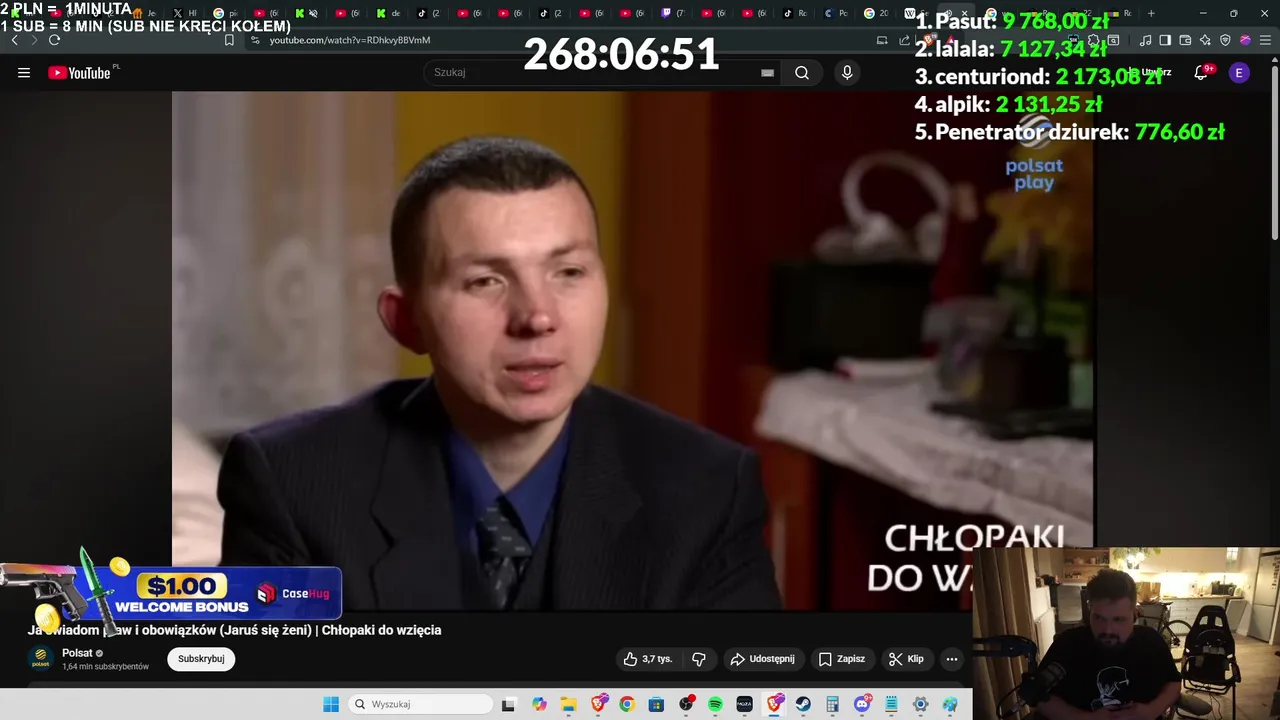1280x720 pixels.
Task: Open the Brave VPN shield icon
Action: (1225, 40)
